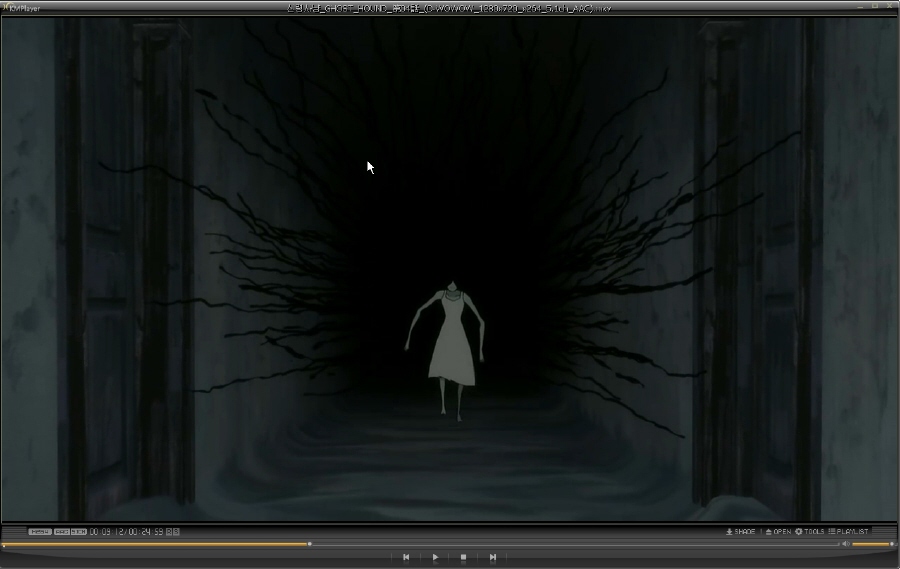Click the Open file button
This screenshot has height=569, width=900.
[778, 531]
